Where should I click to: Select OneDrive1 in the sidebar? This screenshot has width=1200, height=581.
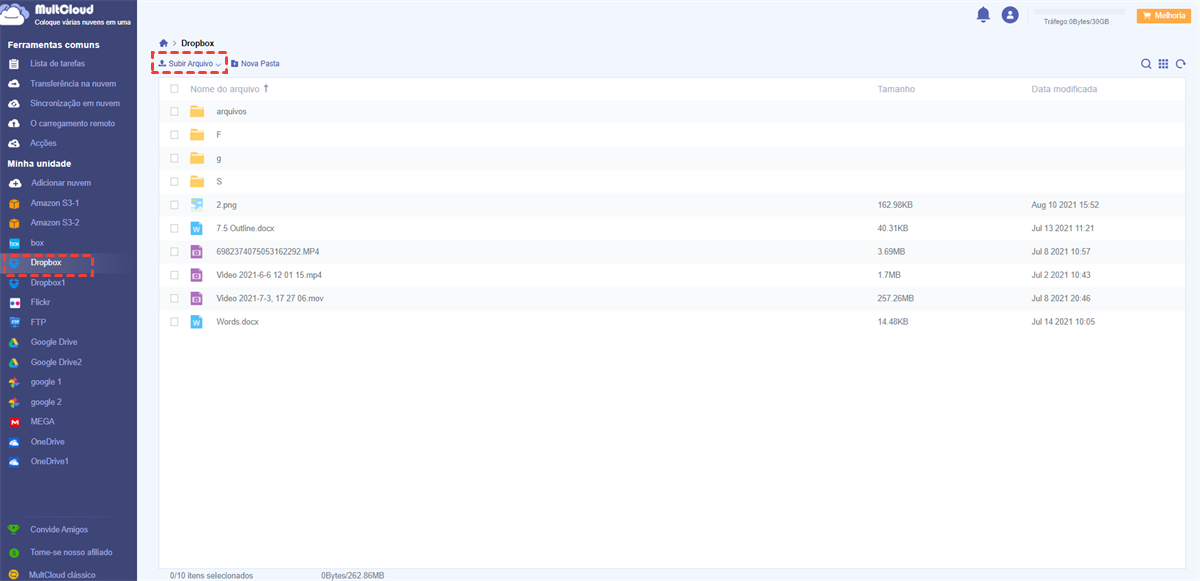pos(49,462)
